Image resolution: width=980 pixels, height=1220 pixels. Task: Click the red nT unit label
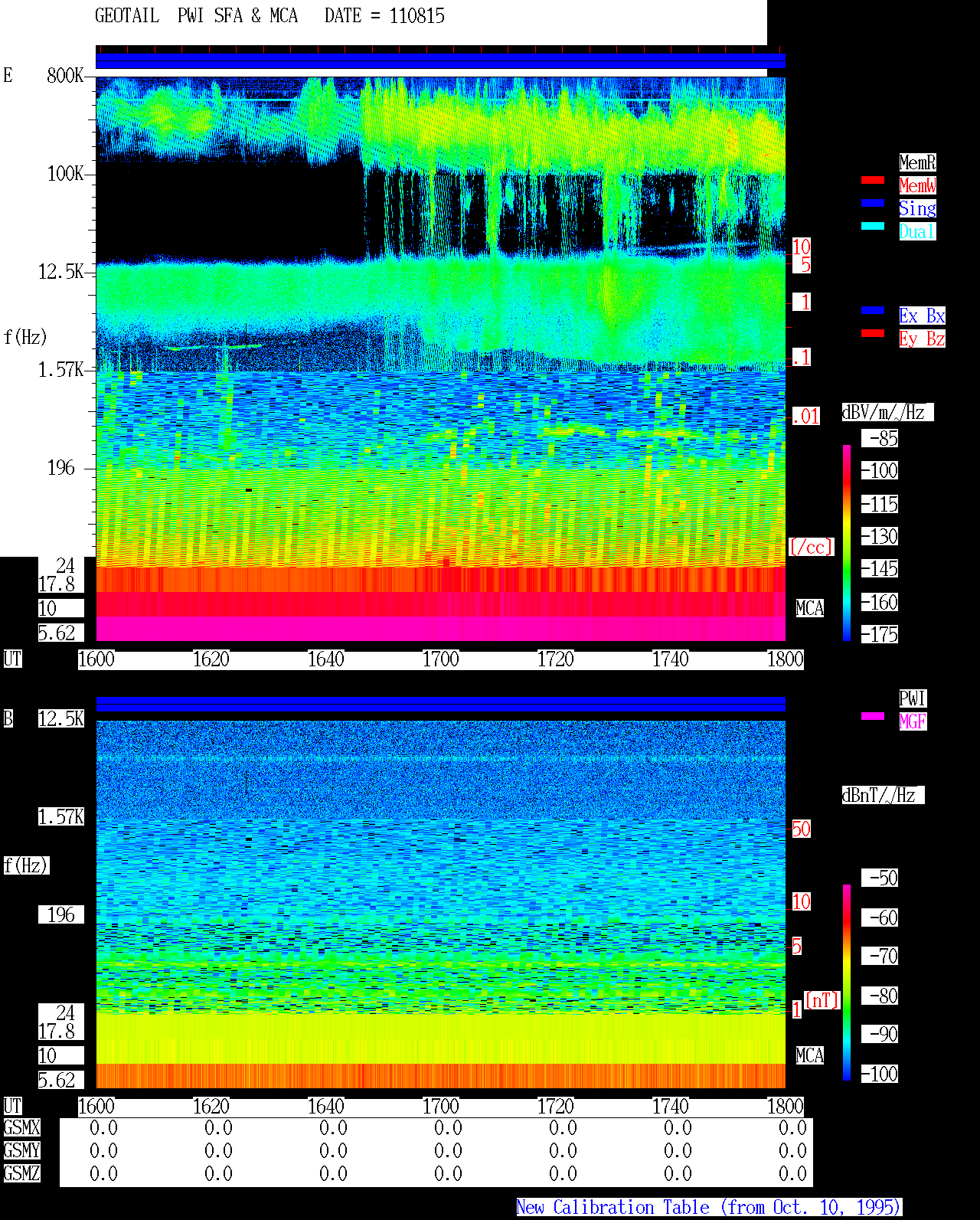(x=822, y=1000)
